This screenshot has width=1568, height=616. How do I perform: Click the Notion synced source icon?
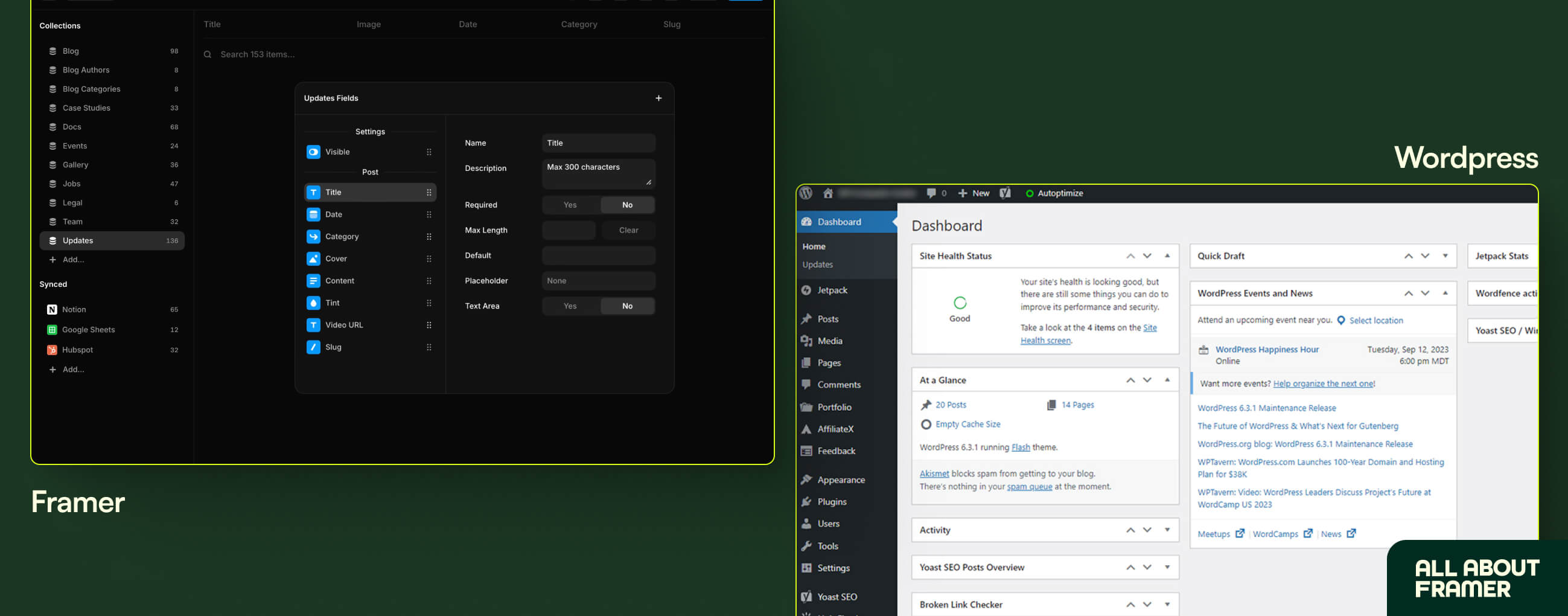[53, 310]
